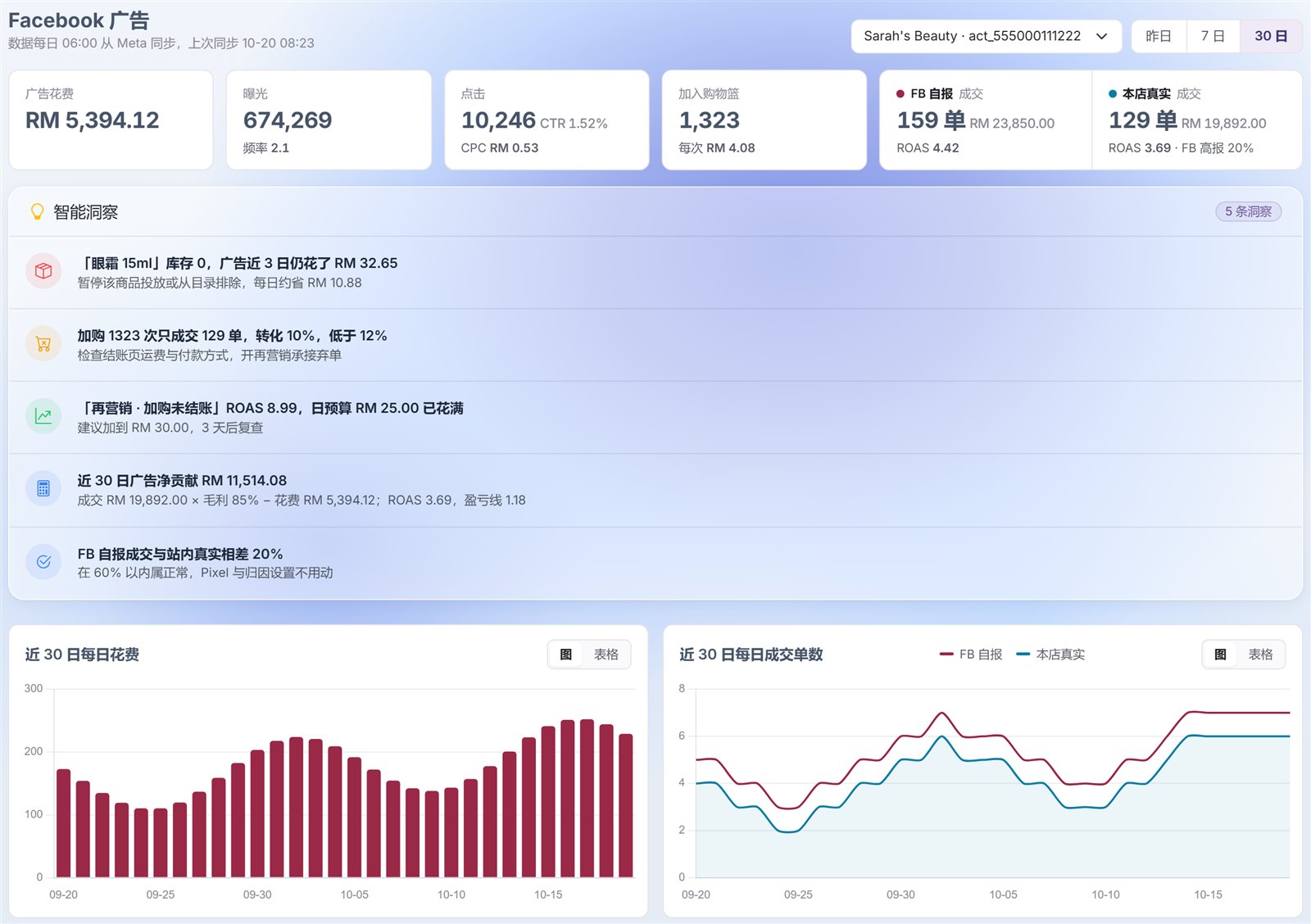This screenshot has height=924, width=1311.
Task: Open the FB 自报成交与站内真实 insight
Action: click(x=655, y=563)
